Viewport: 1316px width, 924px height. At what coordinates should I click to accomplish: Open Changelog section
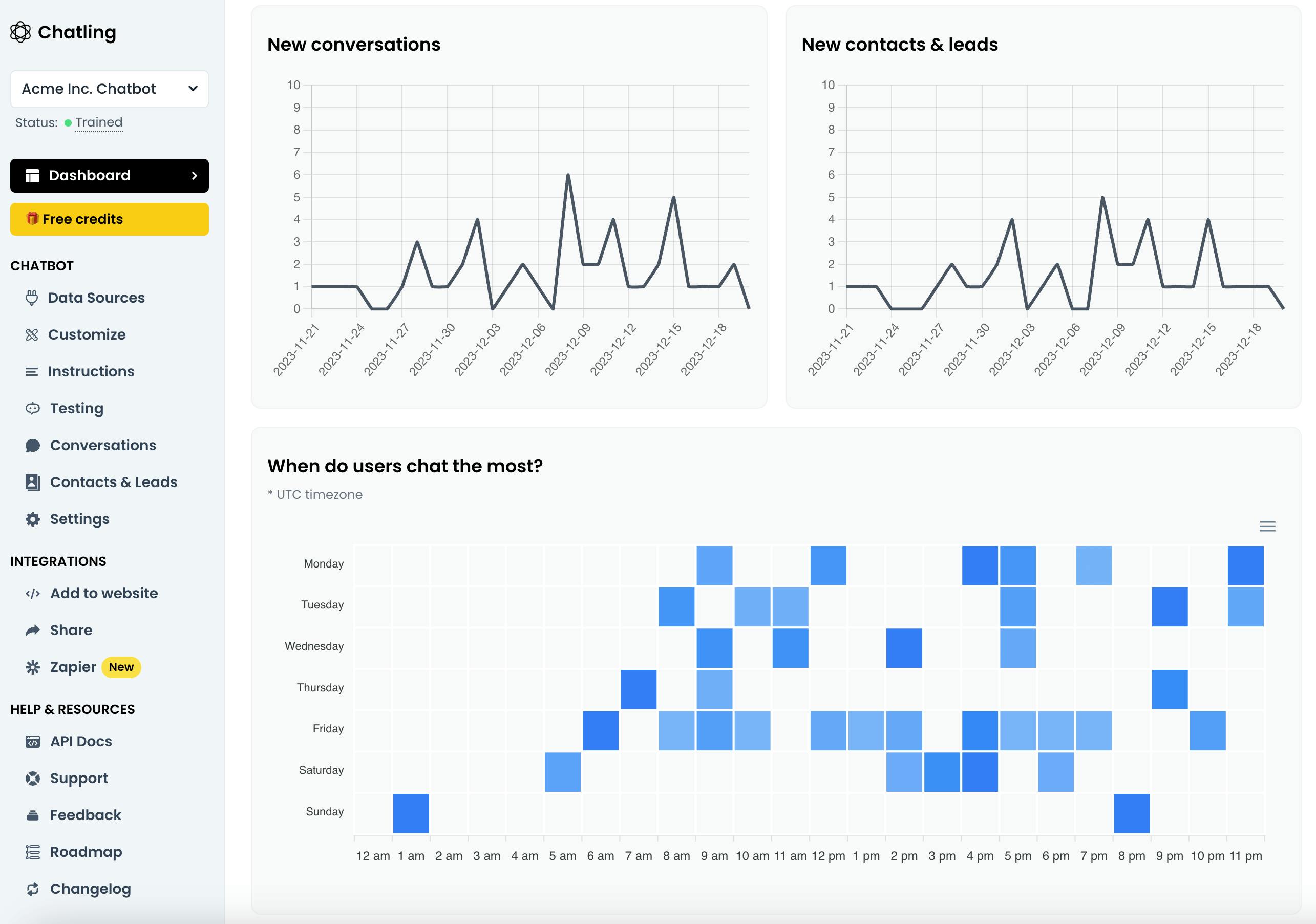click(x=90, y=889)
